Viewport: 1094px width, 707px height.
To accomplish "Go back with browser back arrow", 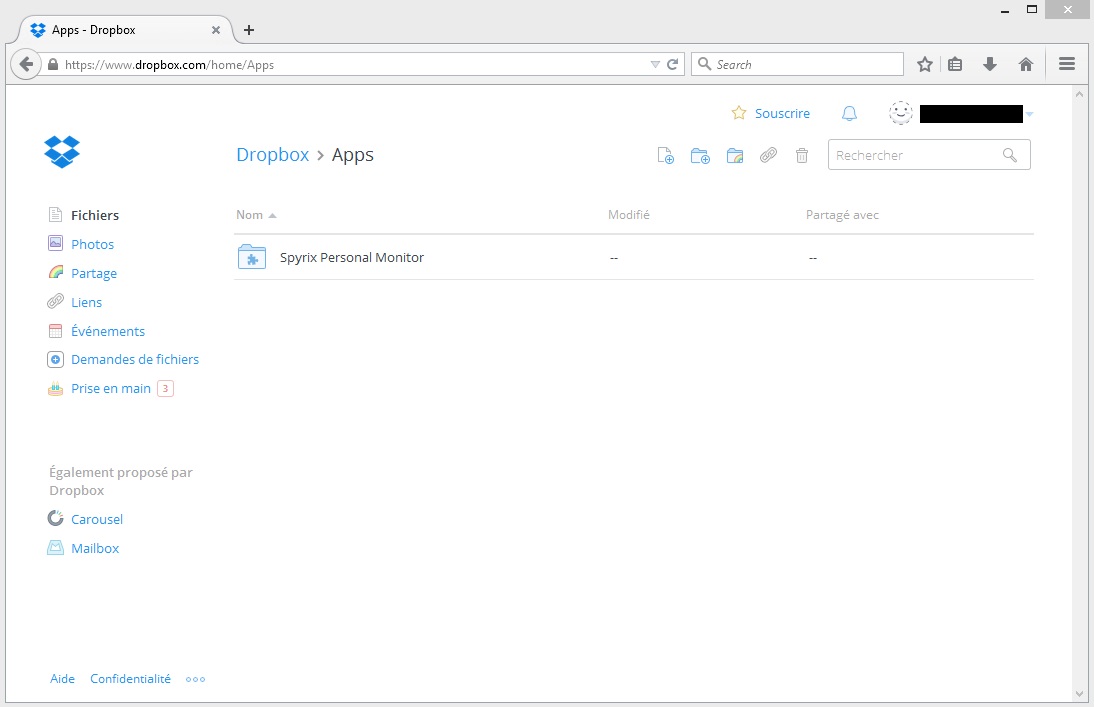I will pos(26,64).
